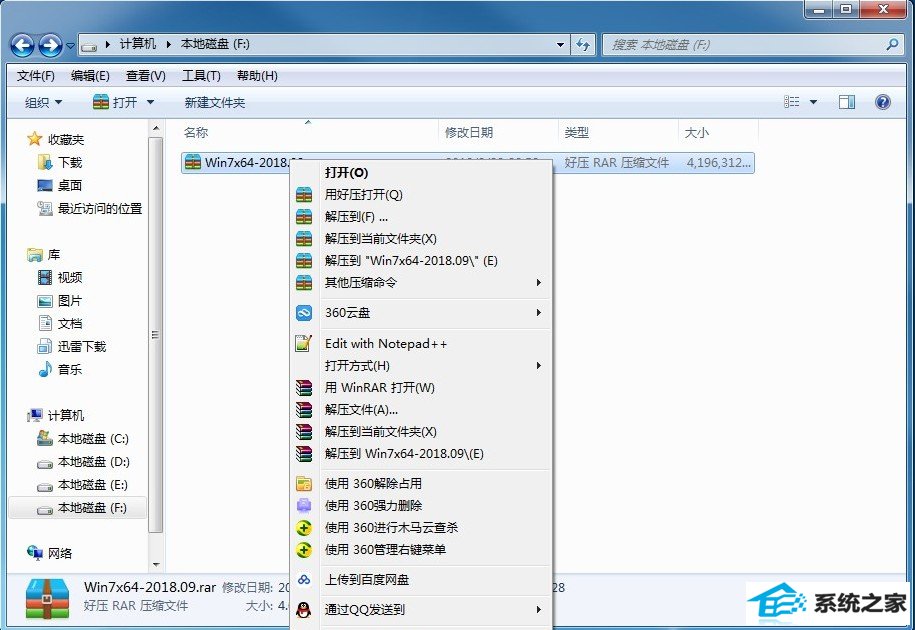Open the 组织 dropdown

43,103
